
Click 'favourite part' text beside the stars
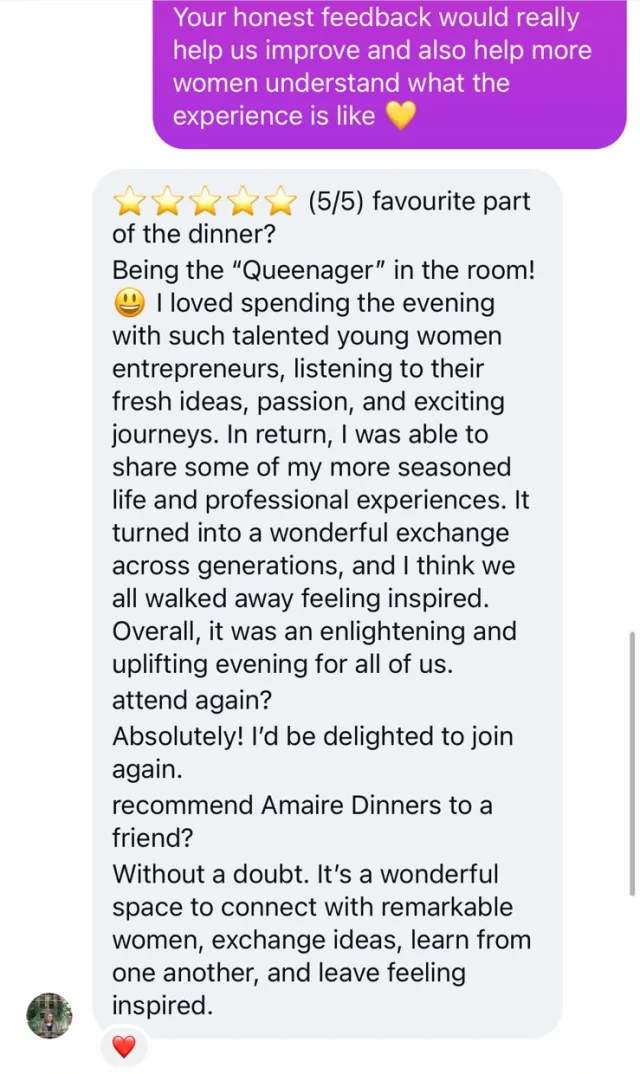[452, 201]
